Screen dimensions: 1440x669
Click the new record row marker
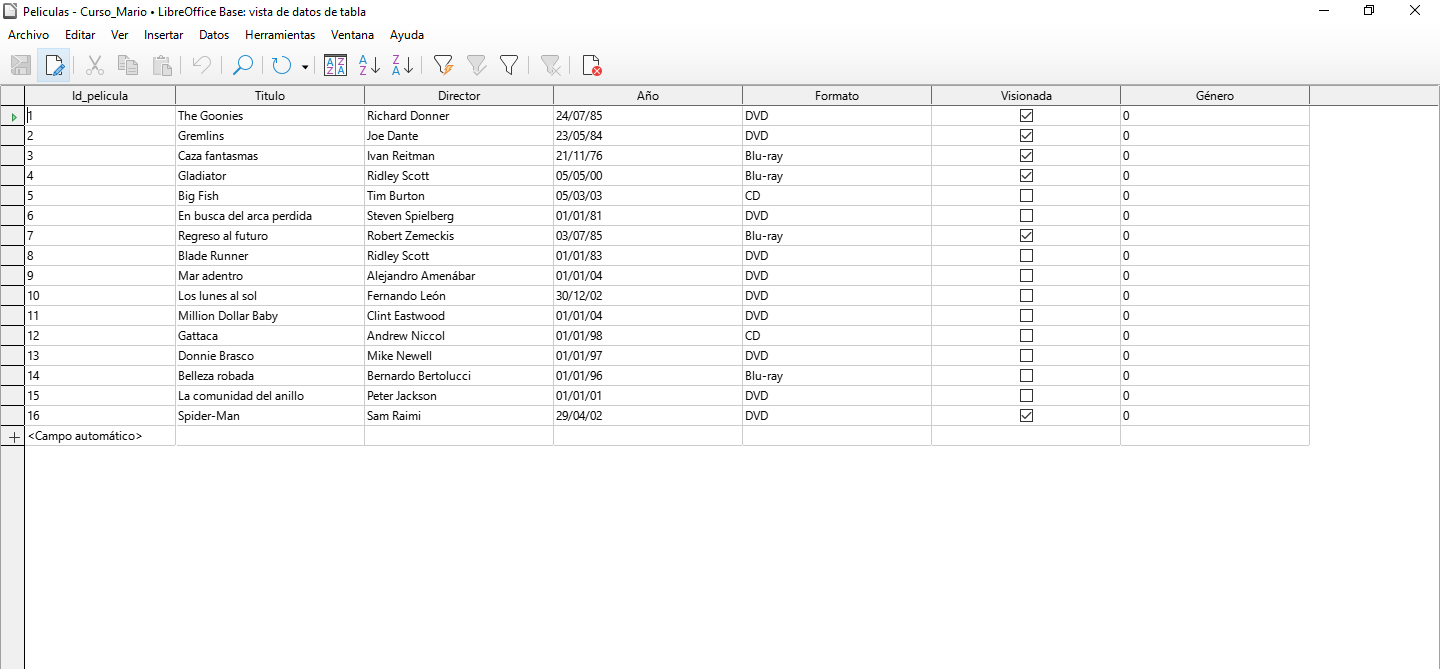pos(12,436)
